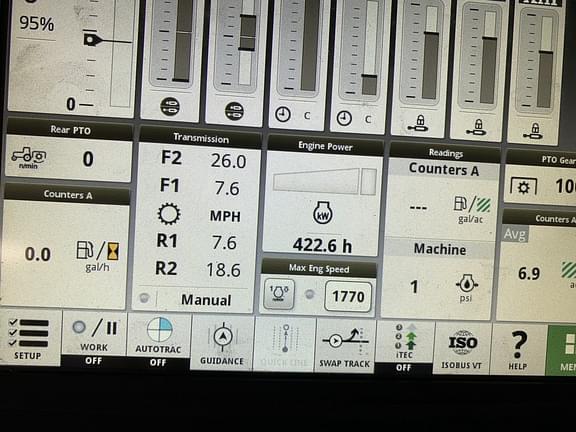Tap the engine power kW icon
The image size is (576, 432).
(323, 213)
